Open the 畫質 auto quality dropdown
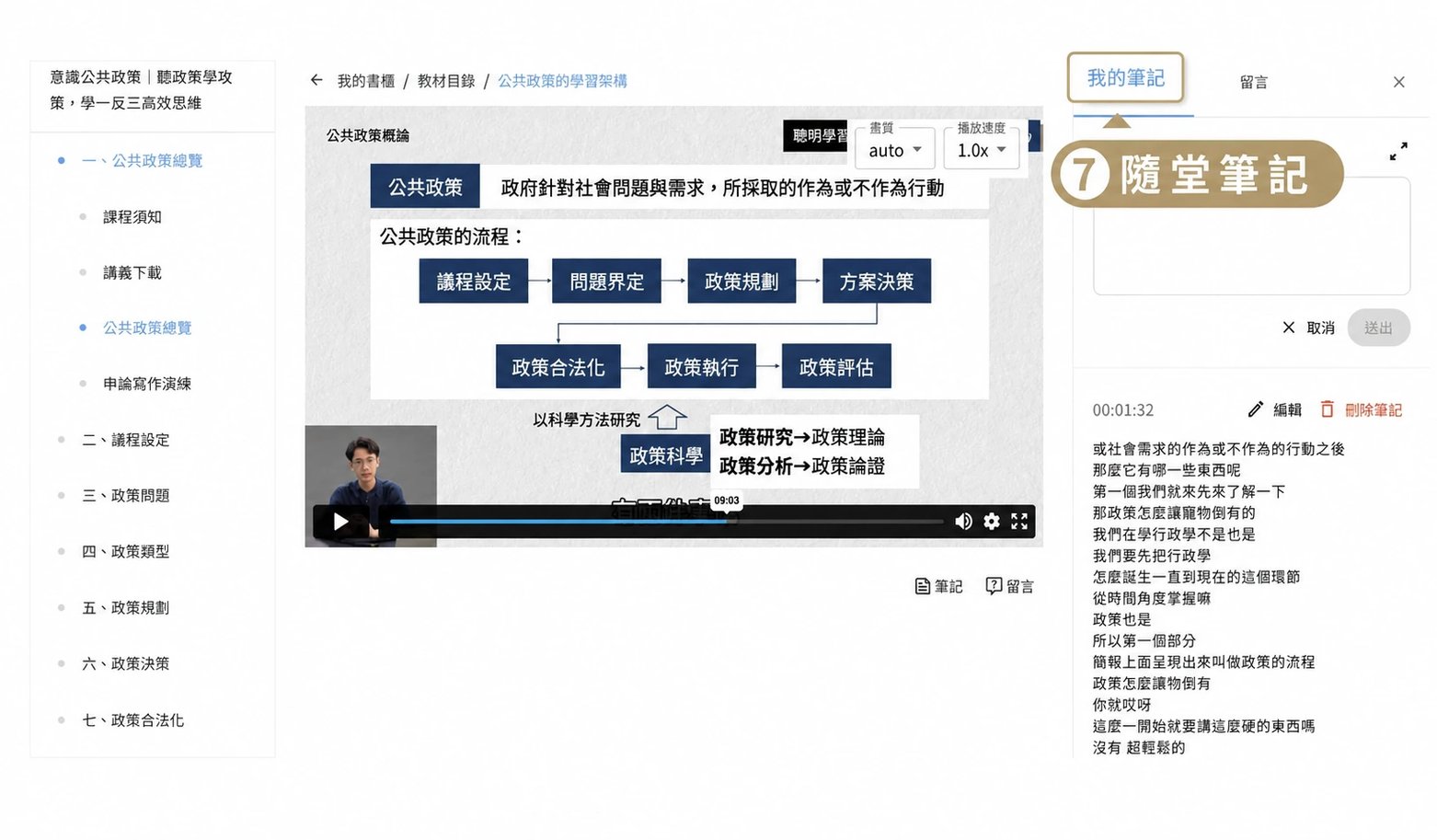Image resolution: width=1437 pixels, height=840 pixels. tap(895, 148)
